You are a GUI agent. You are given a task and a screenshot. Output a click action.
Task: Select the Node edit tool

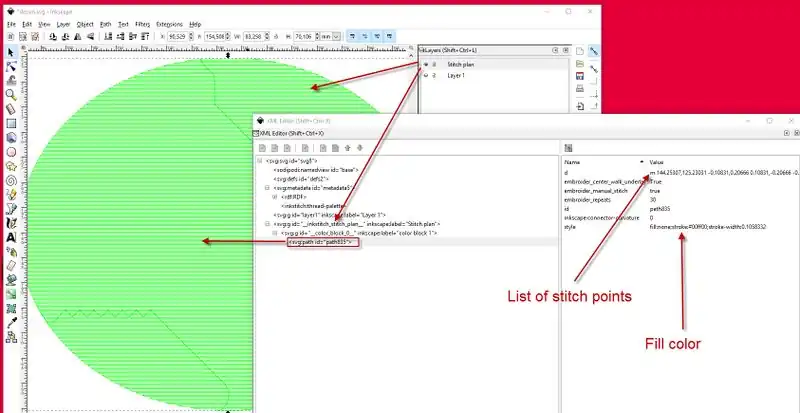(x=11, y=66)
